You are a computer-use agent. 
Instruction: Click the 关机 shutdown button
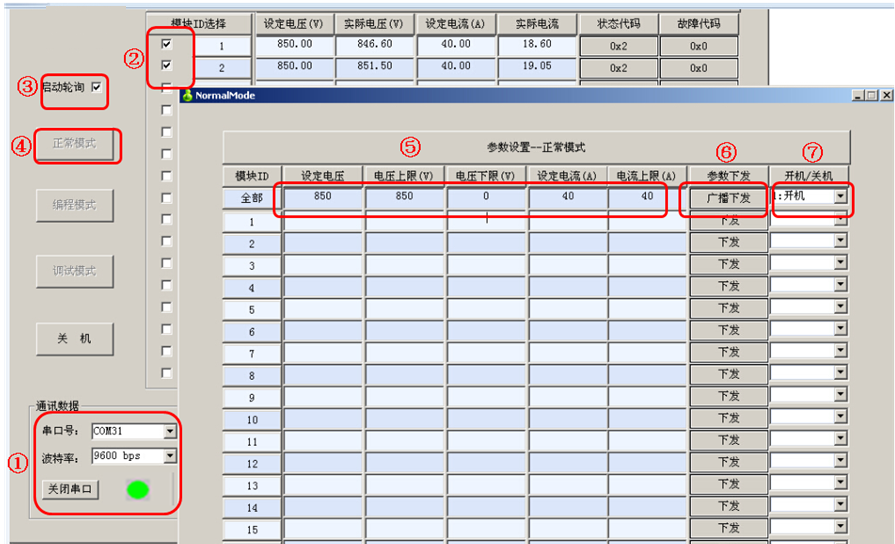coord(75,339)
